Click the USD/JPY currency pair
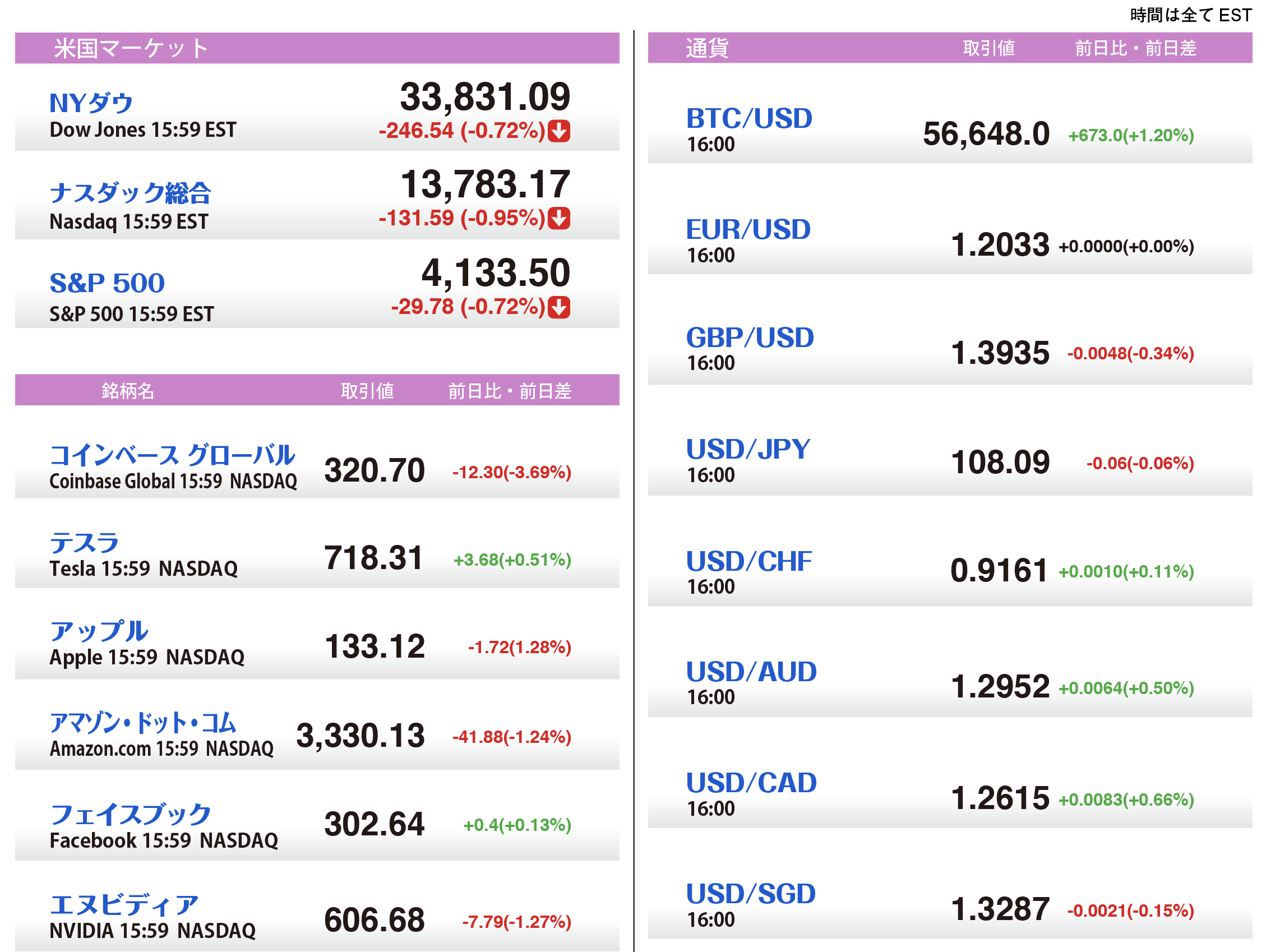This screenshot has height=952, width=1266. click(x=748, y=450)
